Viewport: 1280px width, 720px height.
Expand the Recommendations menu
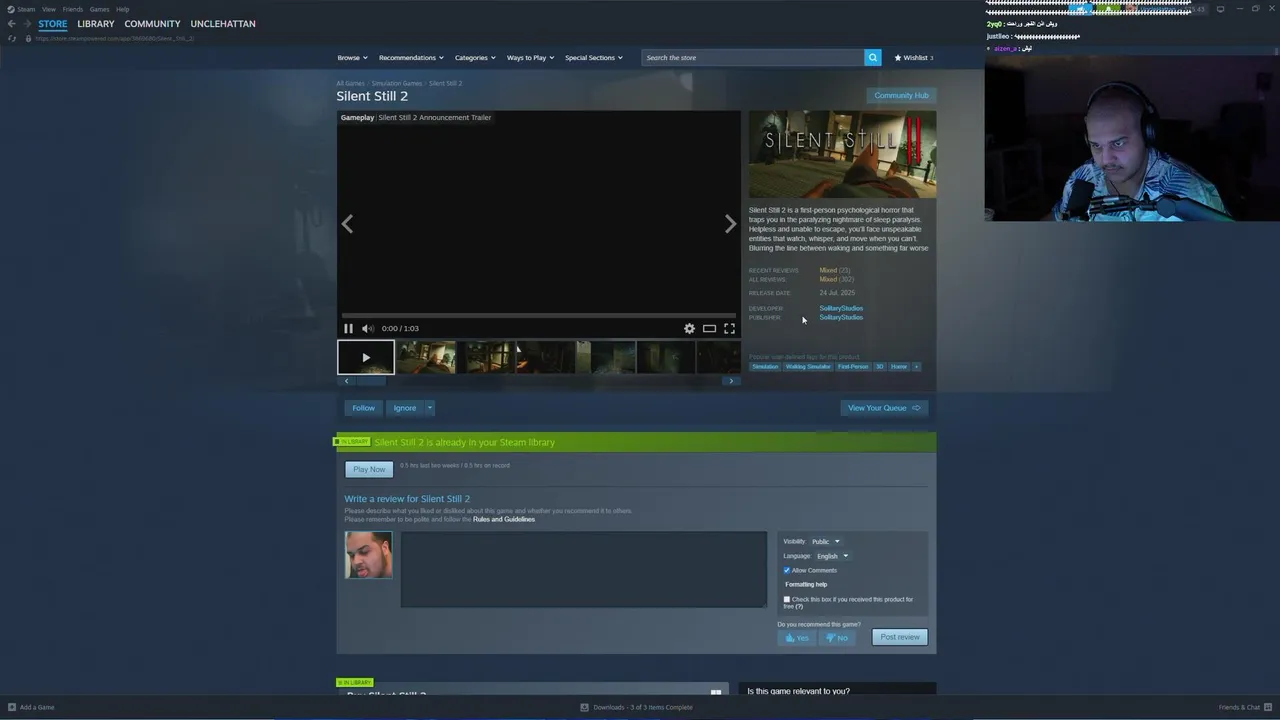[x=411, y=57]
